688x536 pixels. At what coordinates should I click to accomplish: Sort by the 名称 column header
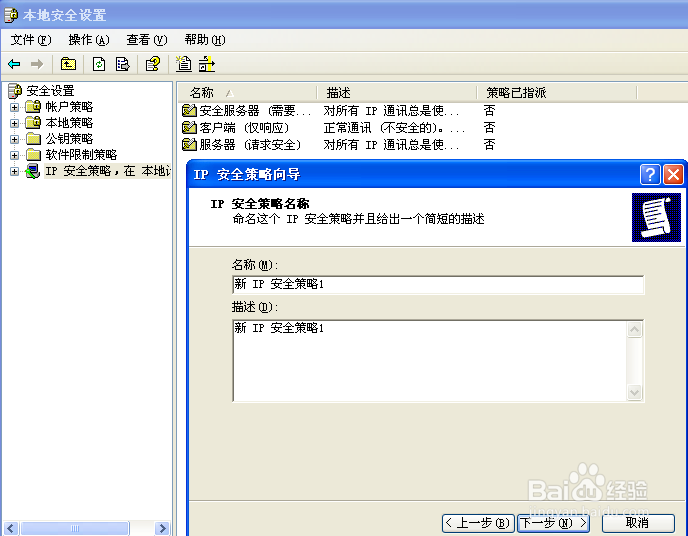[247, 93]
